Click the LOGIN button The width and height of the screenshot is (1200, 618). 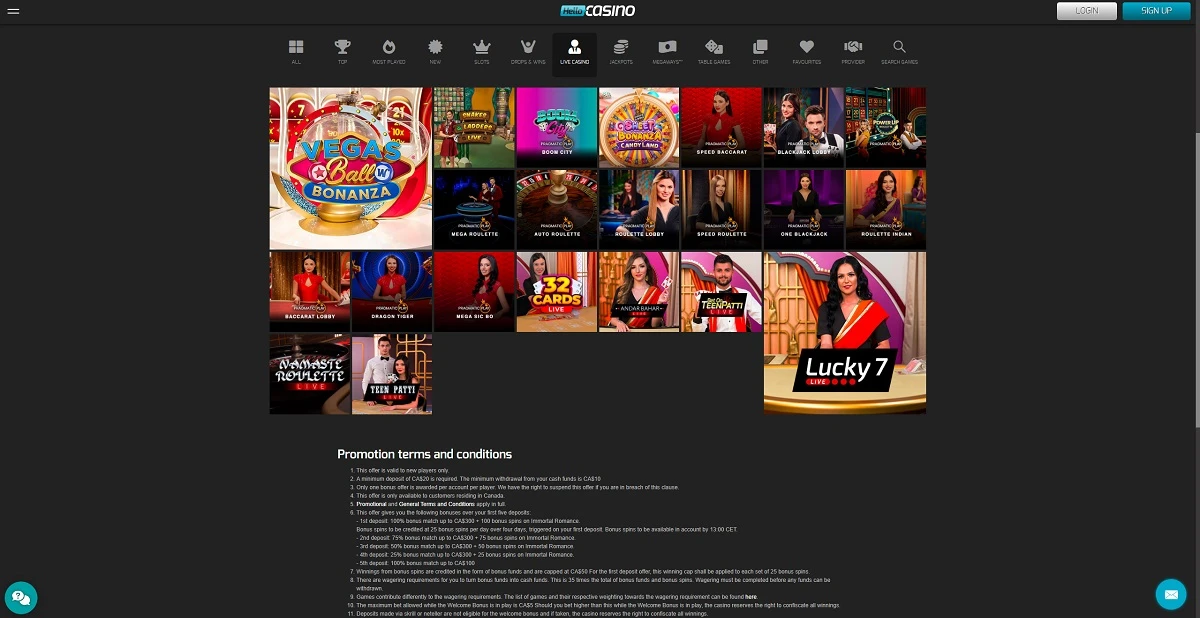(1087, 11)
